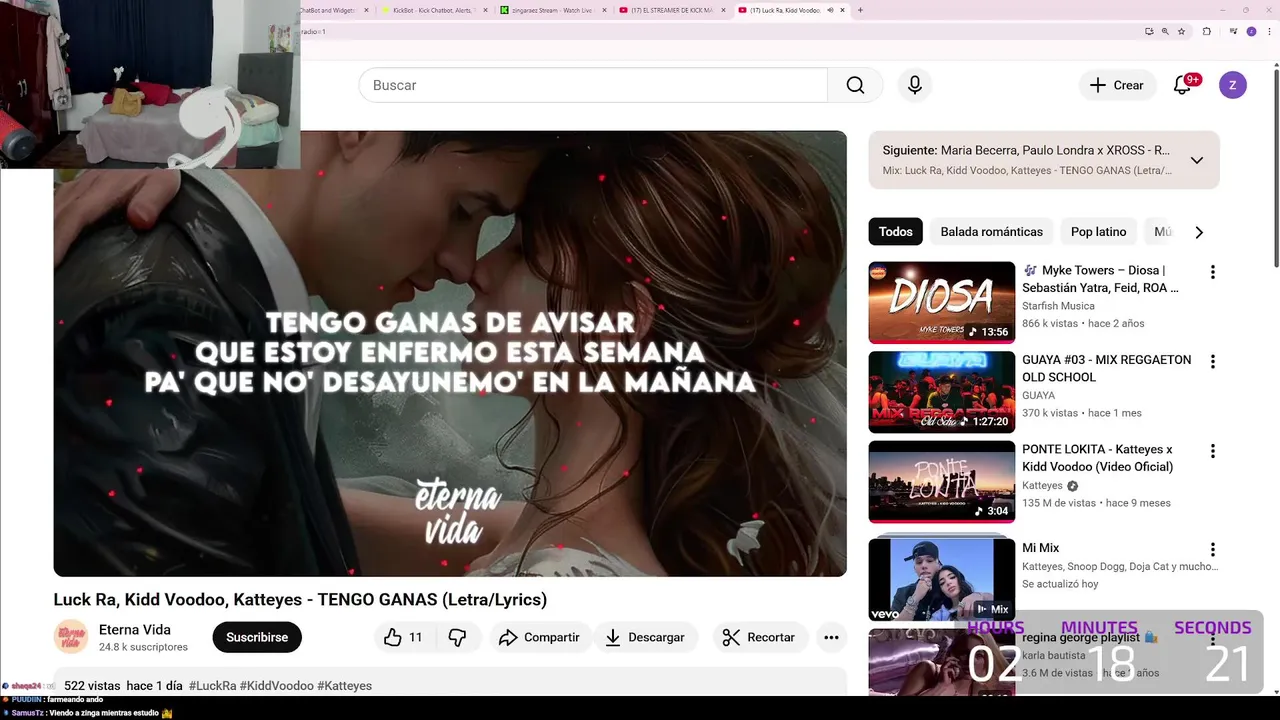Like the video with thumbs up
Viewport: 1280px width, 720px height.
pos(403,637)
